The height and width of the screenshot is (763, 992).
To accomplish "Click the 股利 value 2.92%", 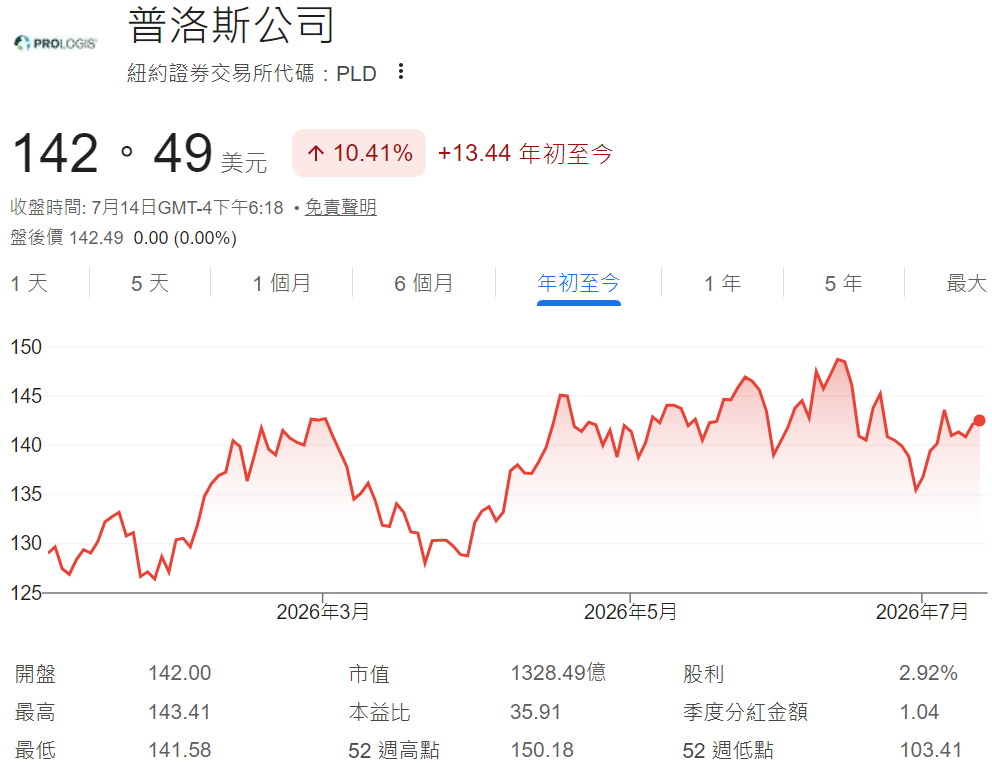I will click(x=928, y=673).
